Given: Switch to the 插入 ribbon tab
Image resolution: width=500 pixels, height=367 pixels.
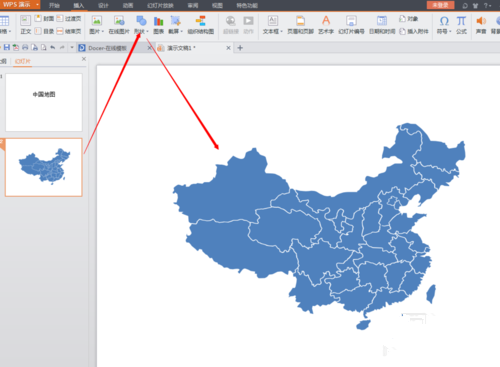Looking at the screenshot, I should pos(79,5).
